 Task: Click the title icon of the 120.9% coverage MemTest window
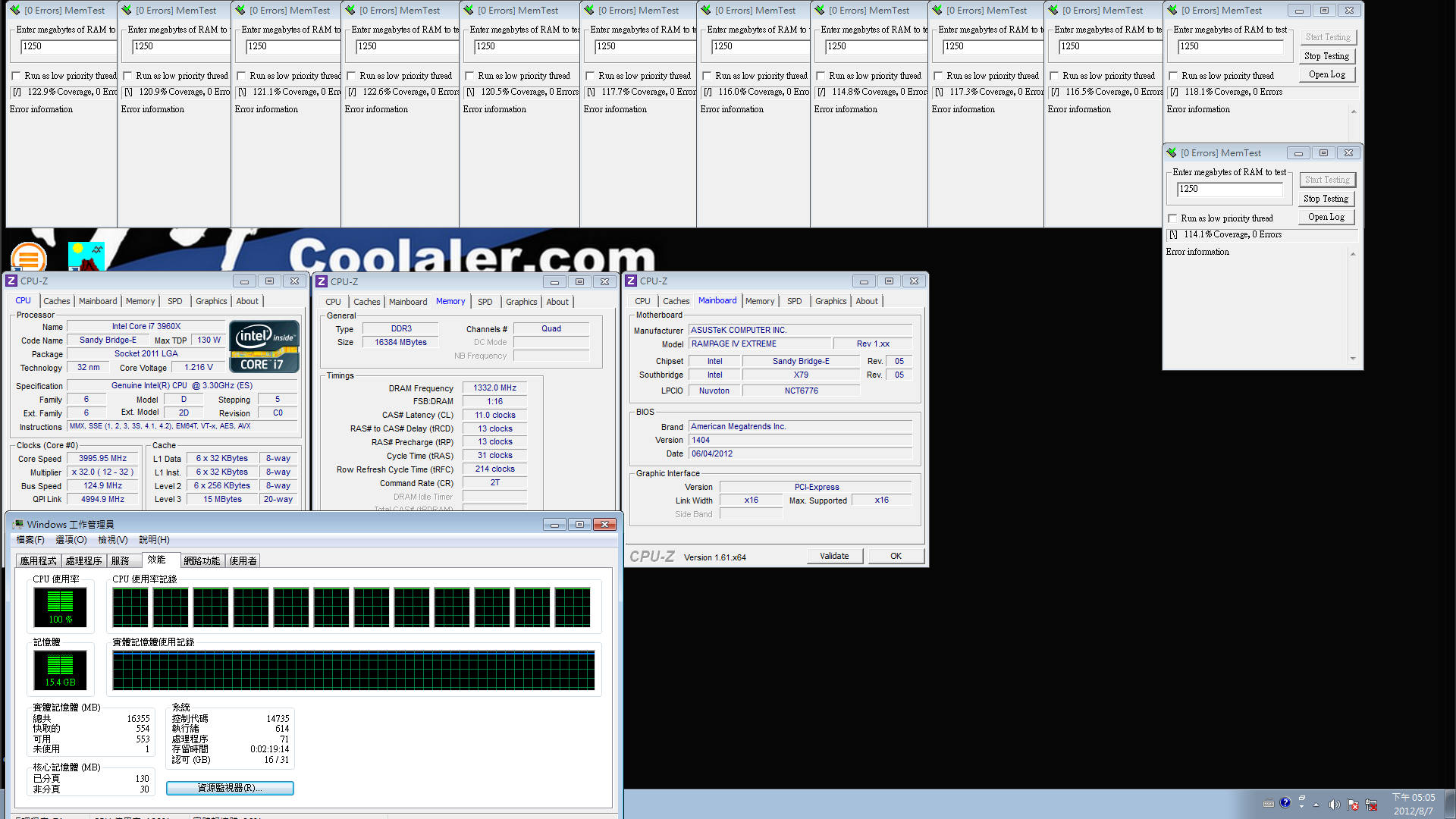[127, 11]
